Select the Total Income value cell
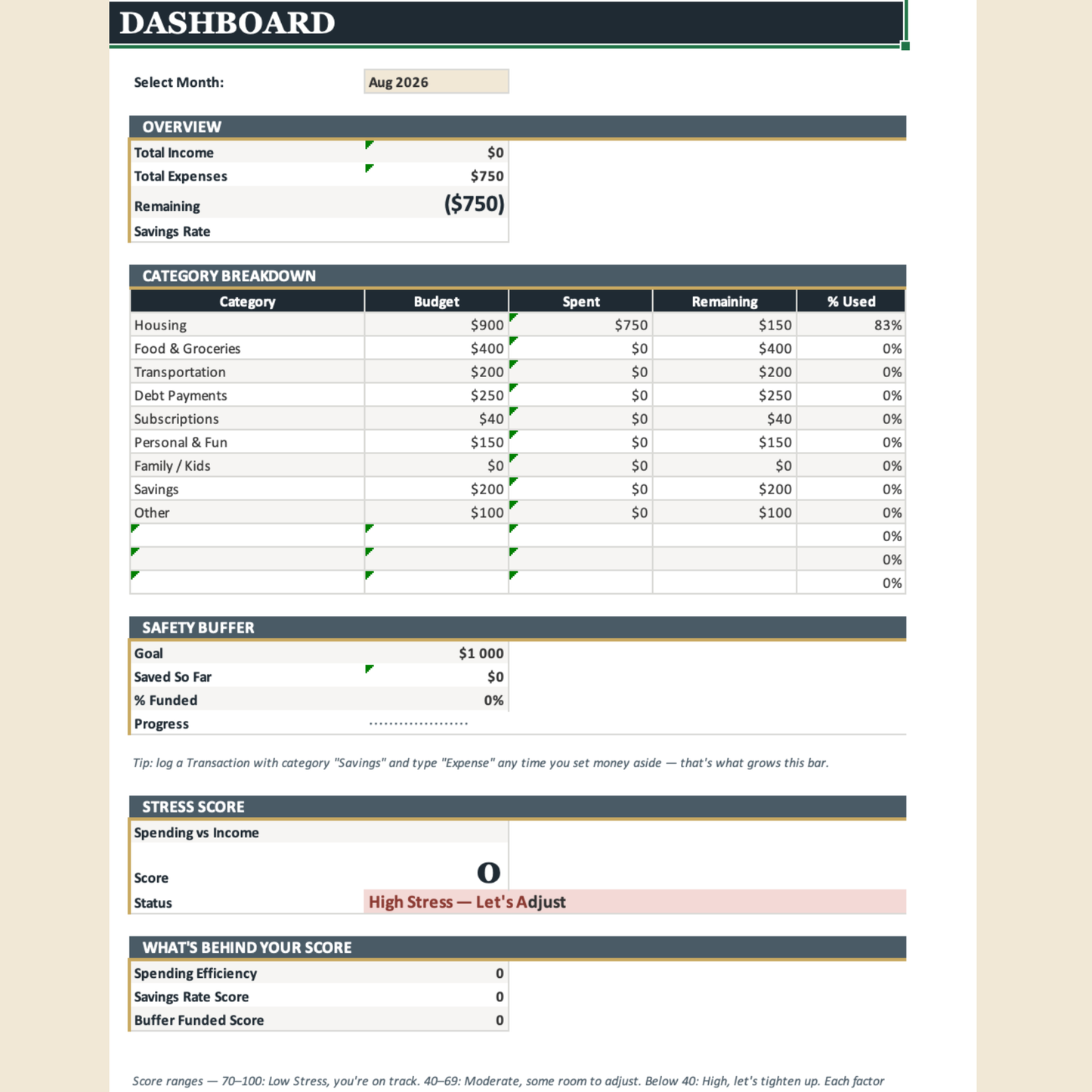Image resolution: width=1092 pixels, height=1092 pixels. (436, 152)
